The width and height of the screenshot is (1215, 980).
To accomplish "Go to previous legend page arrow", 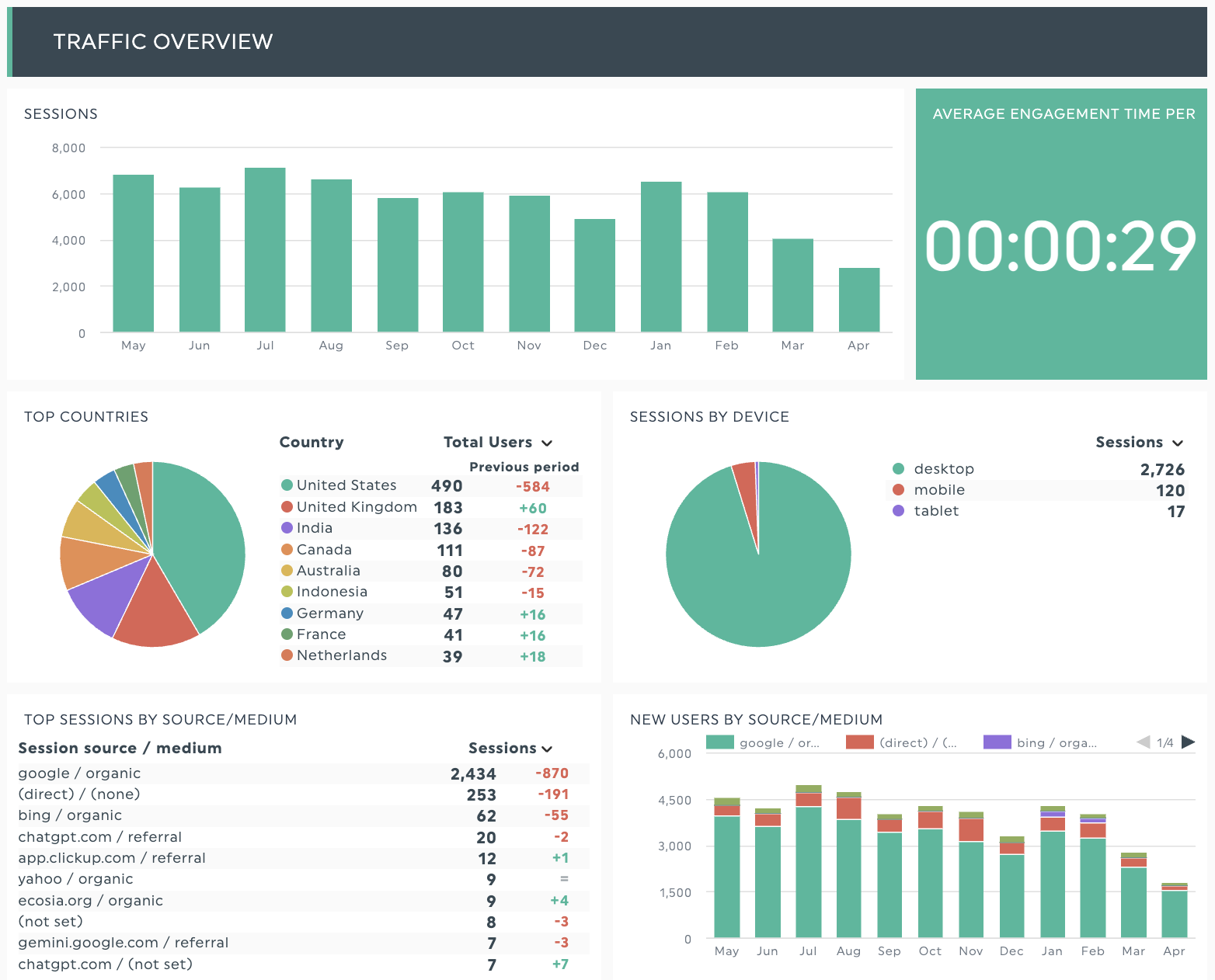I will click(x=1144, y=742).
